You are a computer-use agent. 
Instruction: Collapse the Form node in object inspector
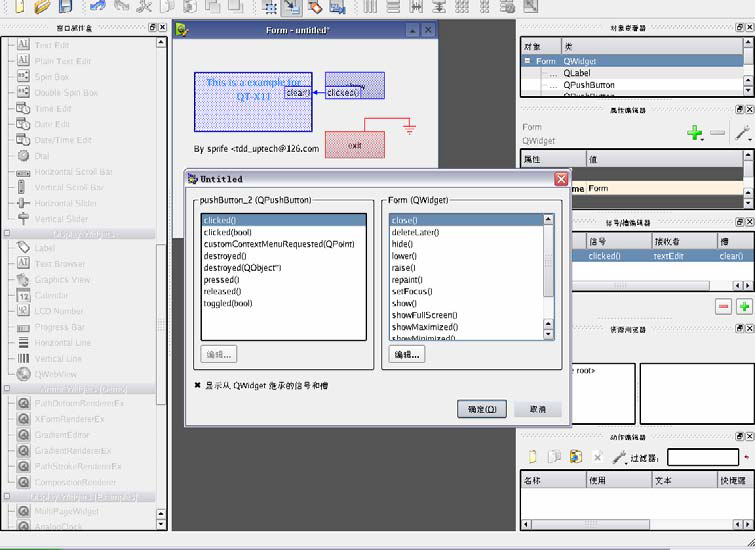click(528, 61)
